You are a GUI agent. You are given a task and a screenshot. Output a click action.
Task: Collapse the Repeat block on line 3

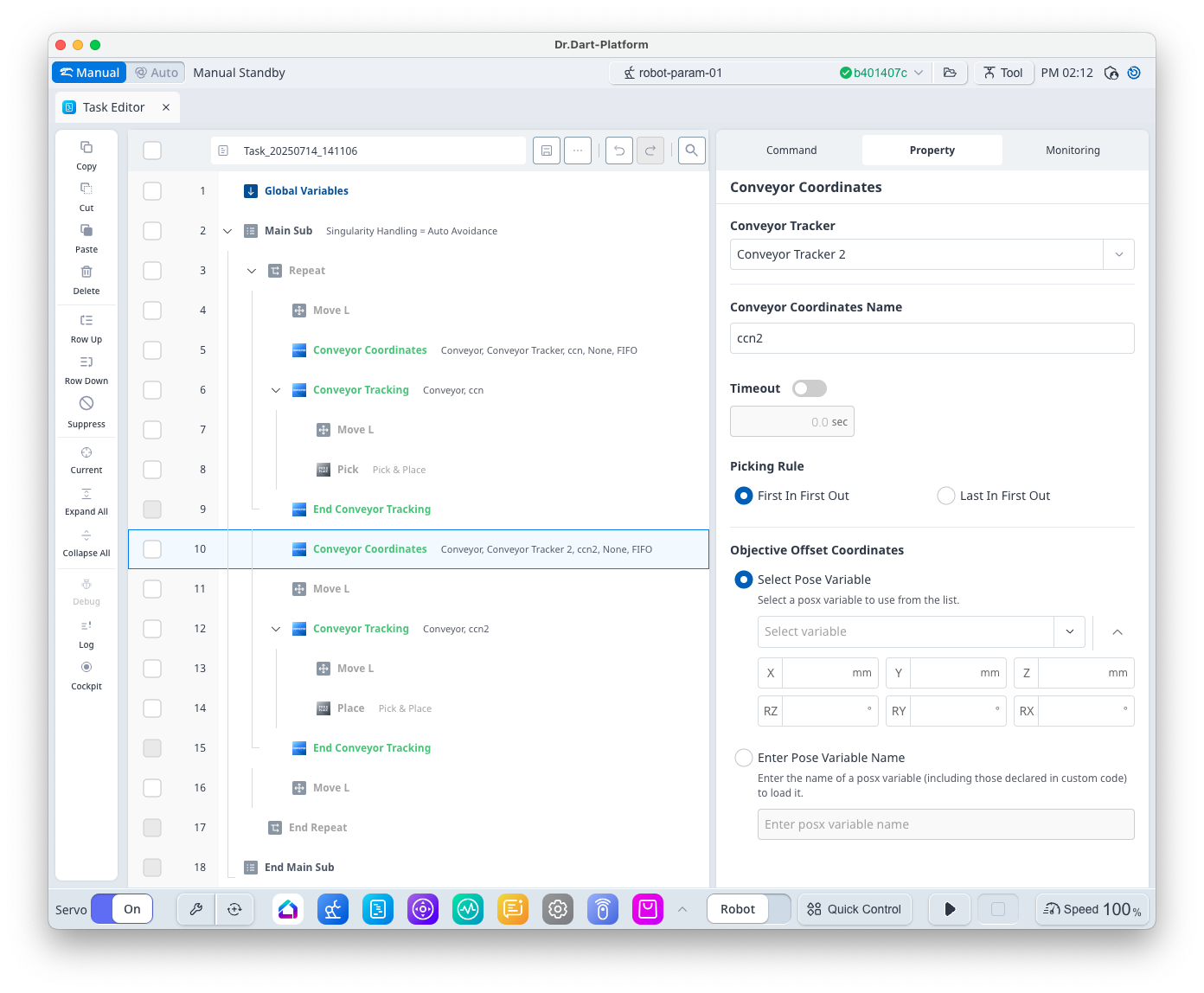252,271
